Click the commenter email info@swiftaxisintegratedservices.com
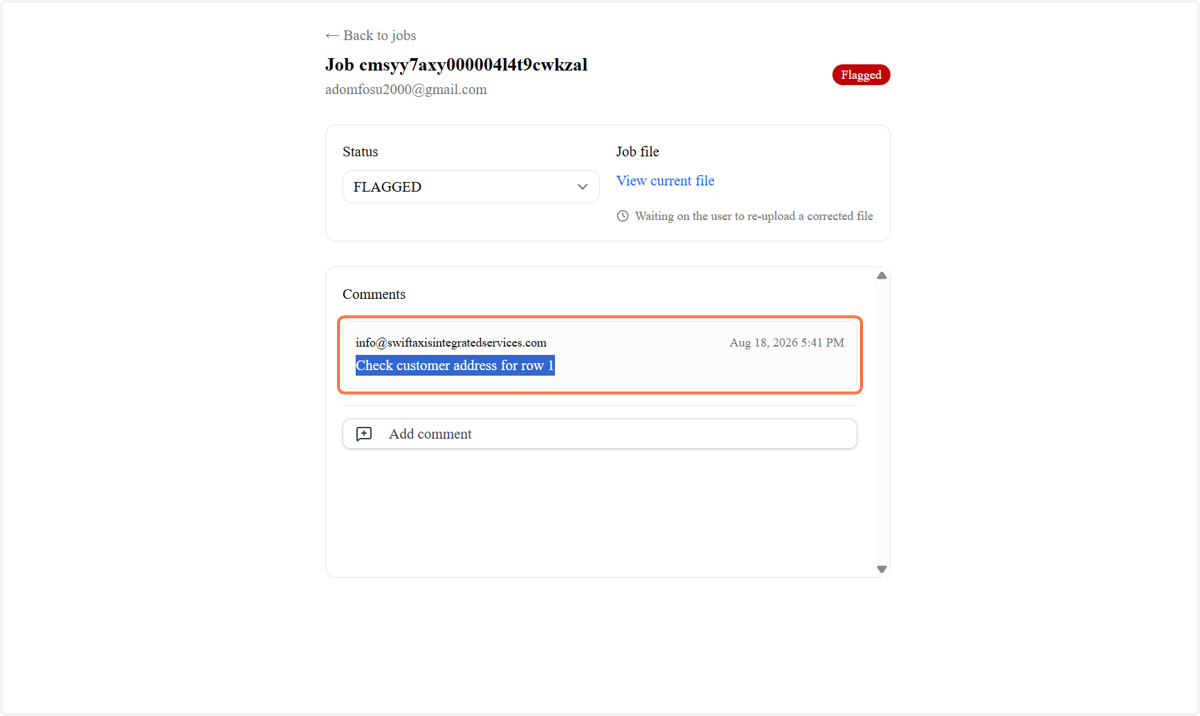This screenshot has height=716, width=1200. 451,343
